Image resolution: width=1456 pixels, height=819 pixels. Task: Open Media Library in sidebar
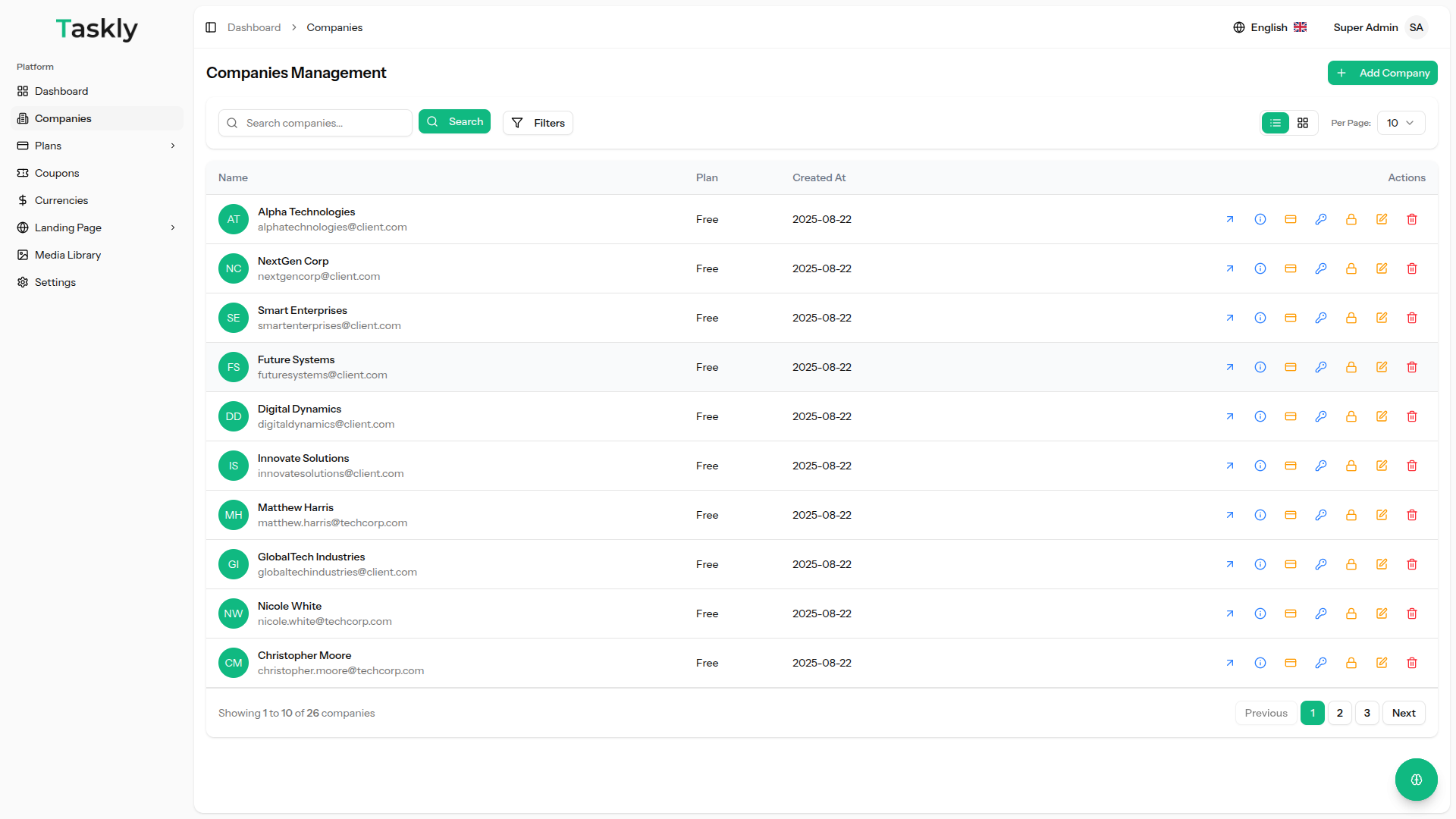point(67,255)
